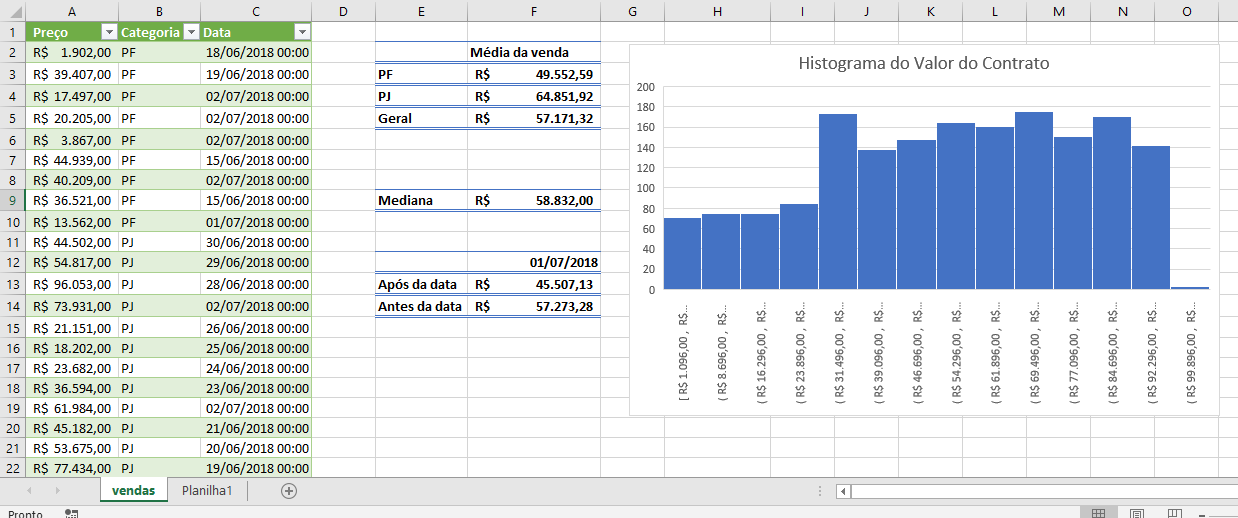This screenshot has width=1238, height=518.
Task: Select row 22 header
Action: [12, 467]
